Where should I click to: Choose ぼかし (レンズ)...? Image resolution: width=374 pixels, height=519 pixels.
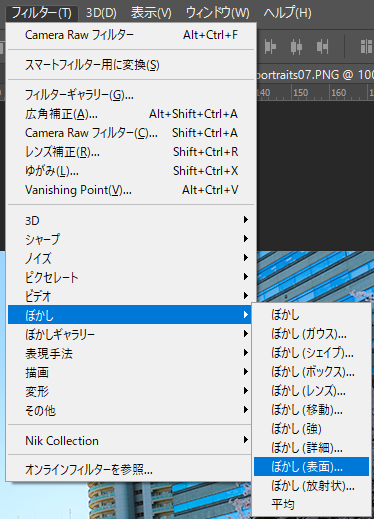[311, 390]
